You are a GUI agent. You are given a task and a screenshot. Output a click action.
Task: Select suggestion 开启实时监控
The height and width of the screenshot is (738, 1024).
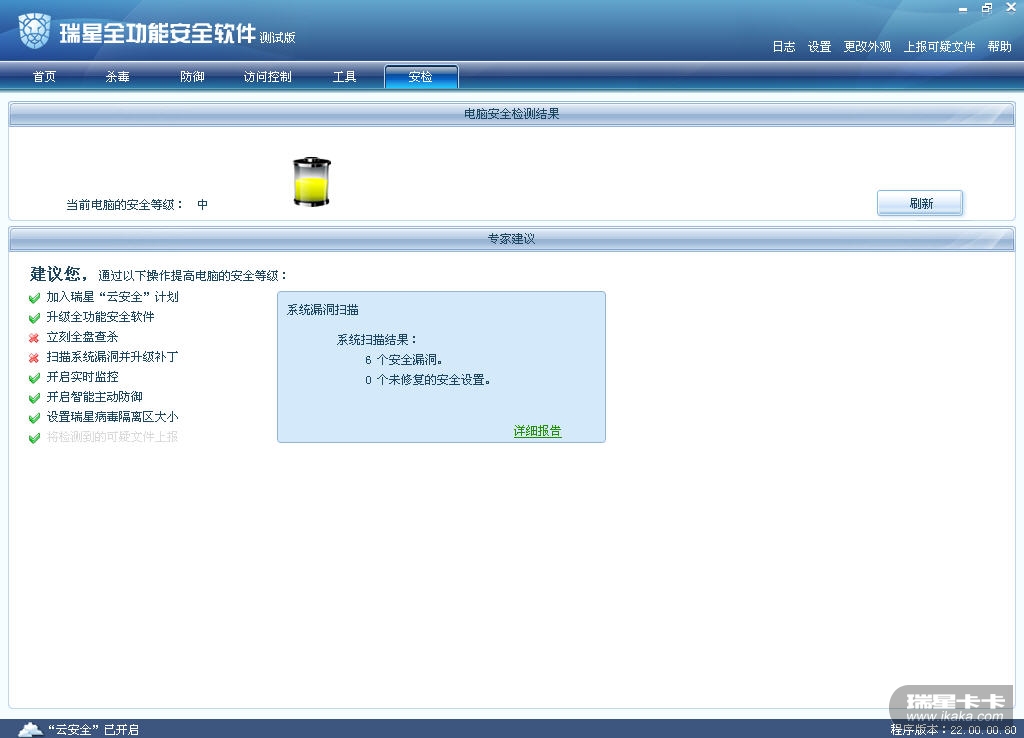tap(82, 377)
